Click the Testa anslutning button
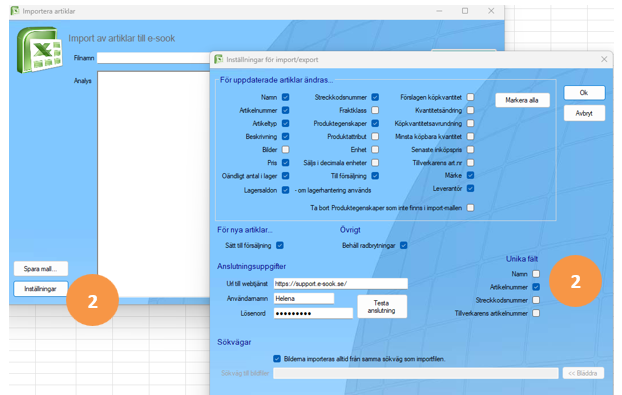 (382, 307)
